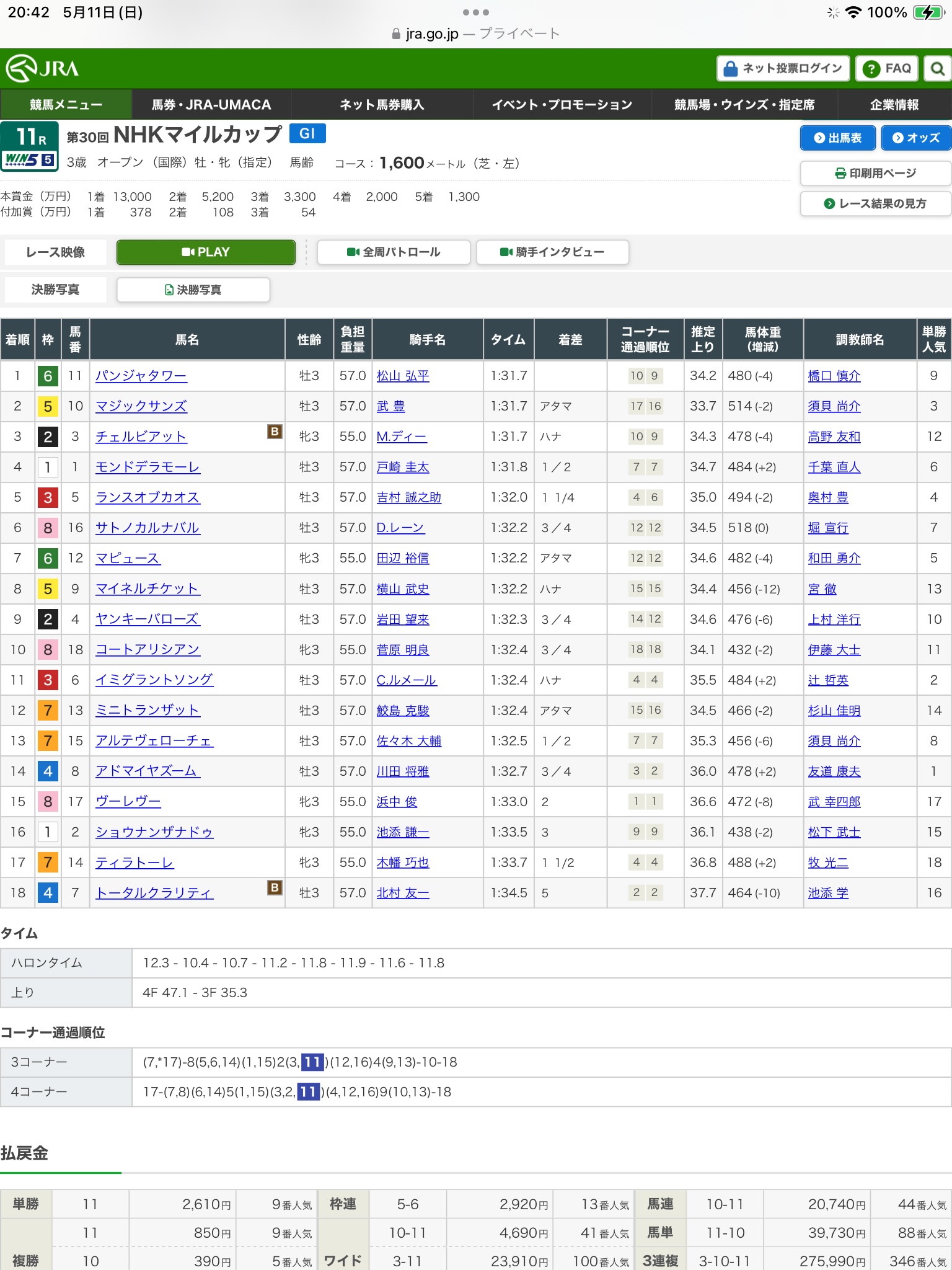Click the GI grade badge

(x=307, y=133)
